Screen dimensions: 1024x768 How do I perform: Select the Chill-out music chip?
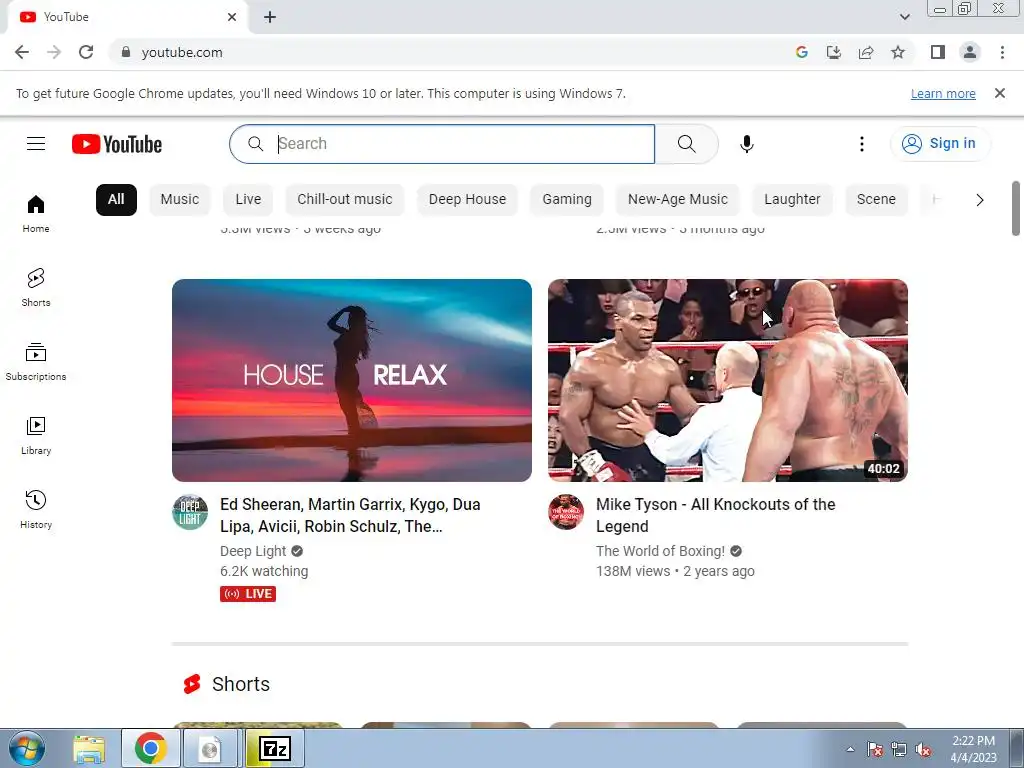click(x=345, y=200)
